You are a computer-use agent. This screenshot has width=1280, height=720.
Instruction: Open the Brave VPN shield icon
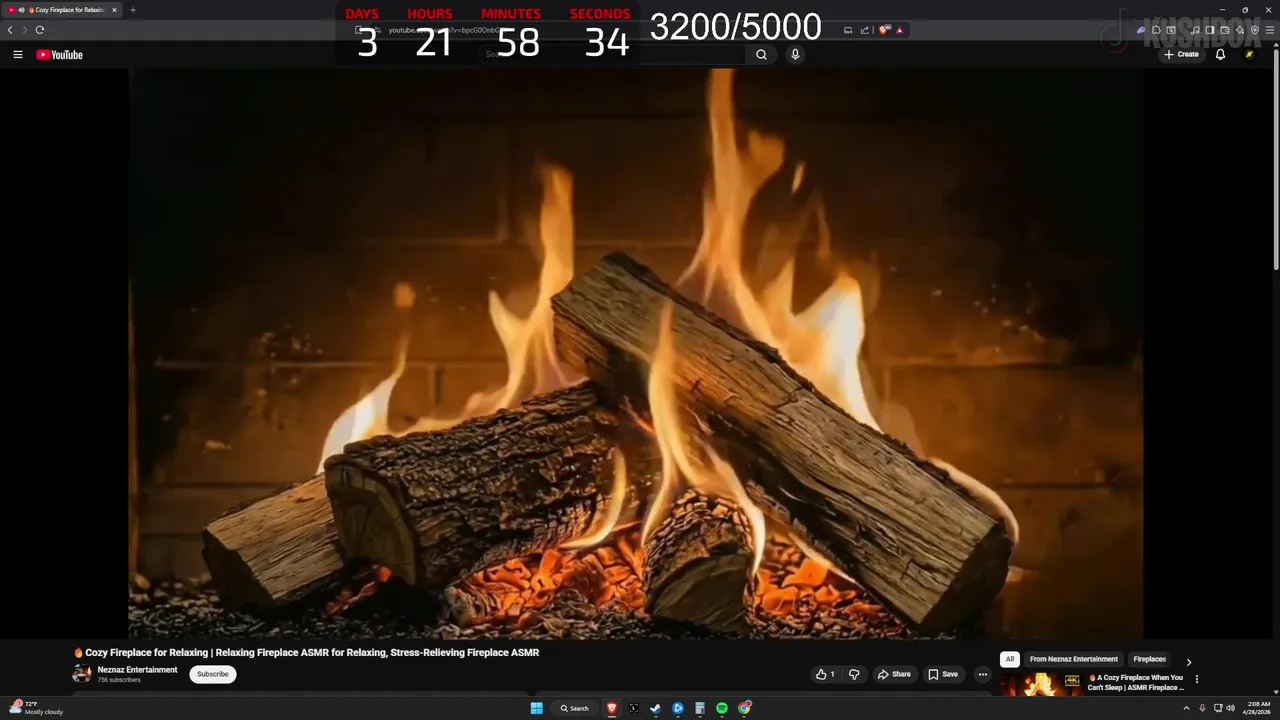tap(1255, 30)
